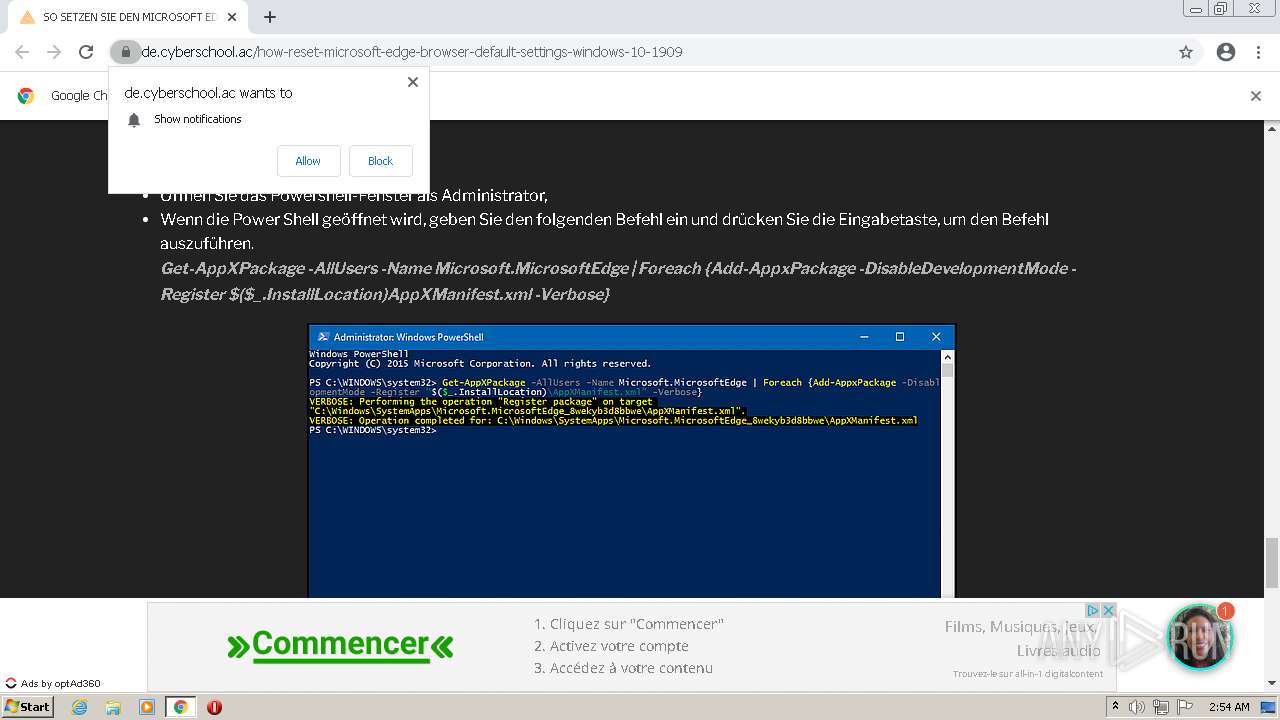Click the AdChoices triangle icon
1280x720 pixels.
(x=1093, y=610)
